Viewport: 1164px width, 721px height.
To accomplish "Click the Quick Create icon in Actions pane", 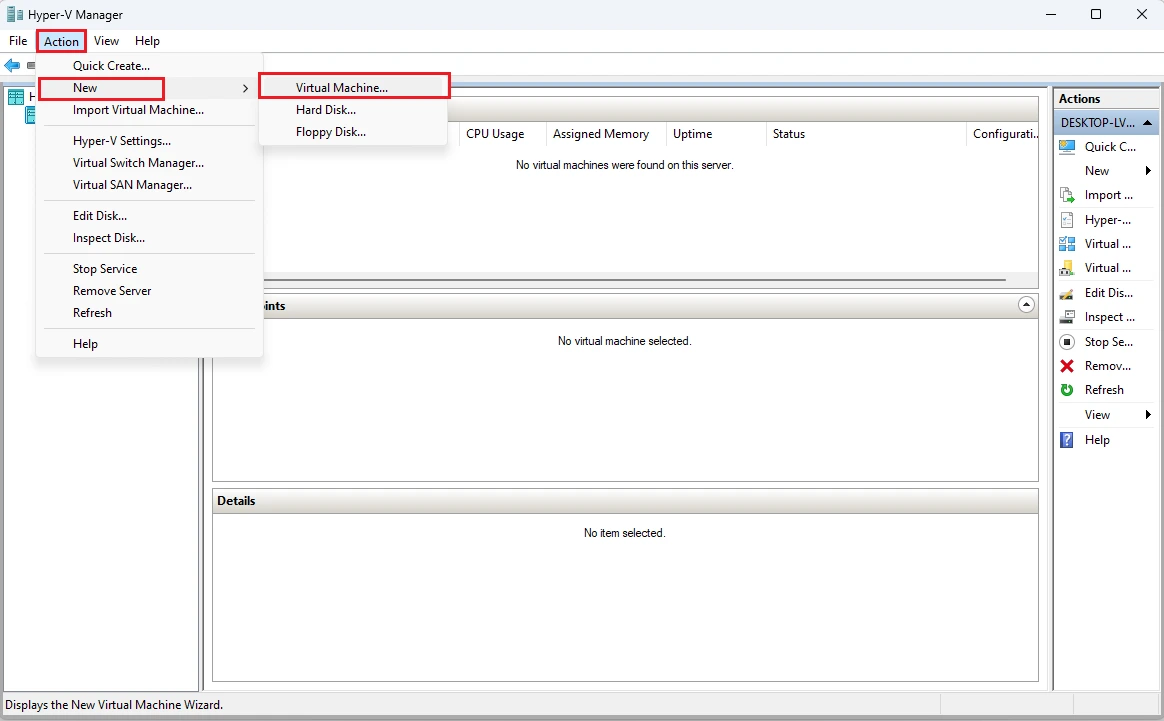I will tap(1067, 147).
